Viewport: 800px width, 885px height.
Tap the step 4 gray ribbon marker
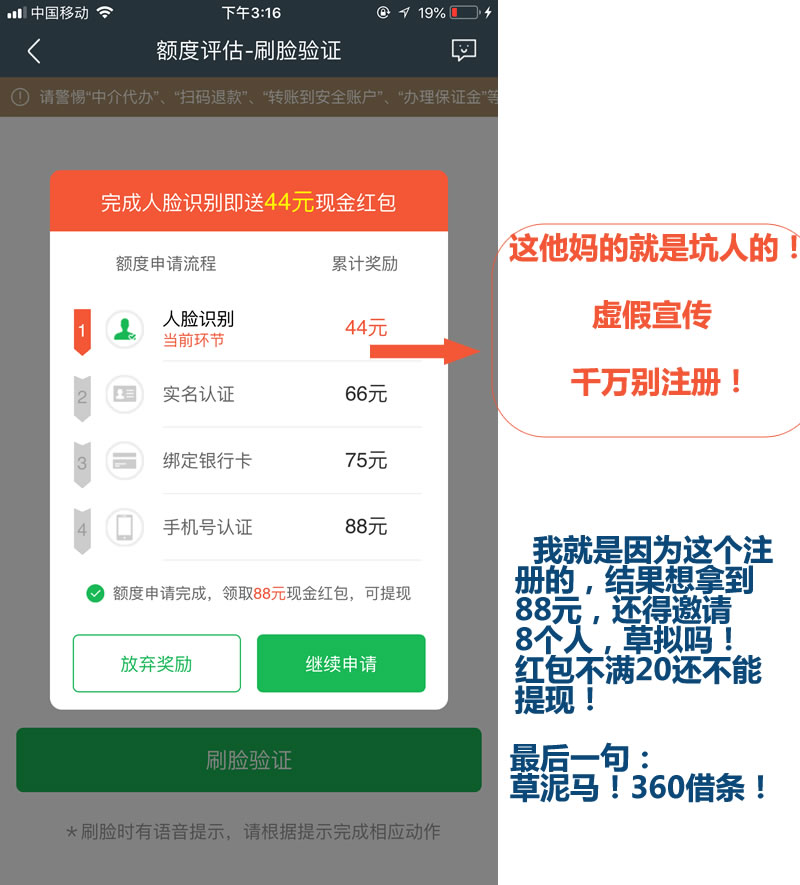coord(82,531)
